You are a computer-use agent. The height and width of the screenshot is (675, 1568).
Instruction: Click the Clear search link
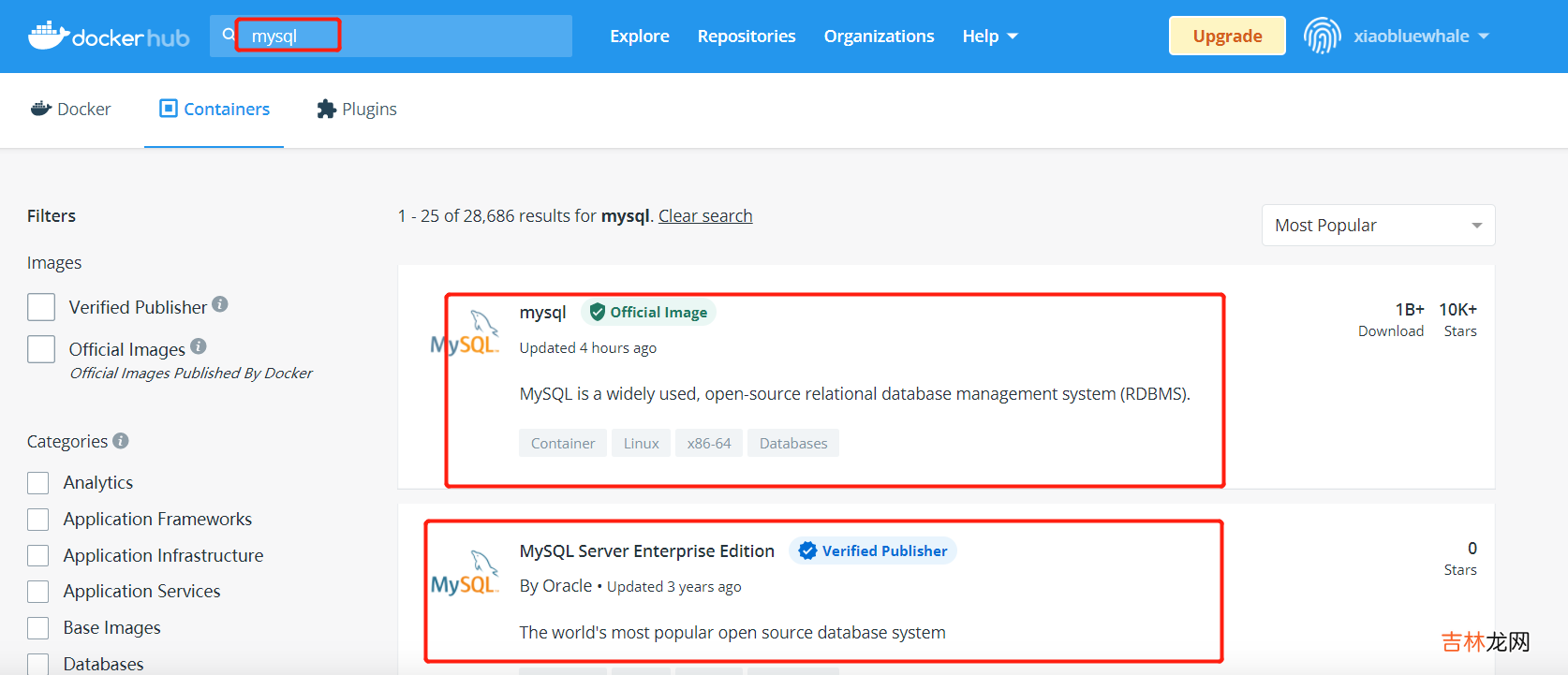point(705,216)
